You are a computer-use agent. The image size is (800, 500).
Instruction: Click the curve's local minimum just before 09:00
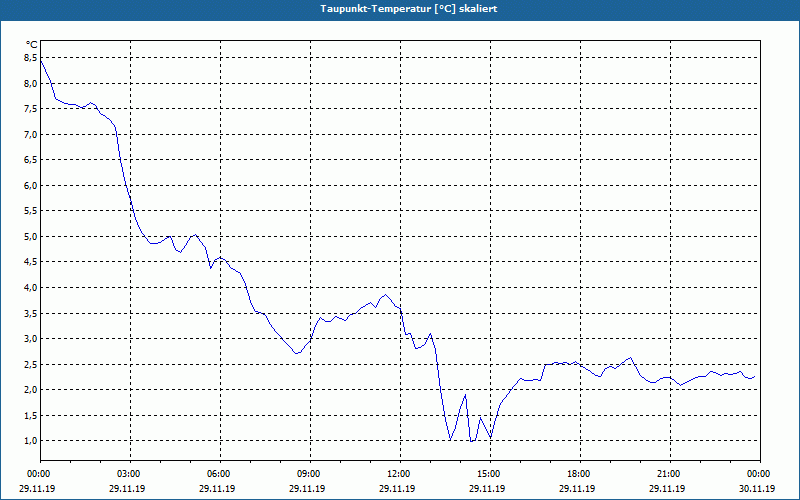click(x=296, y=353)
